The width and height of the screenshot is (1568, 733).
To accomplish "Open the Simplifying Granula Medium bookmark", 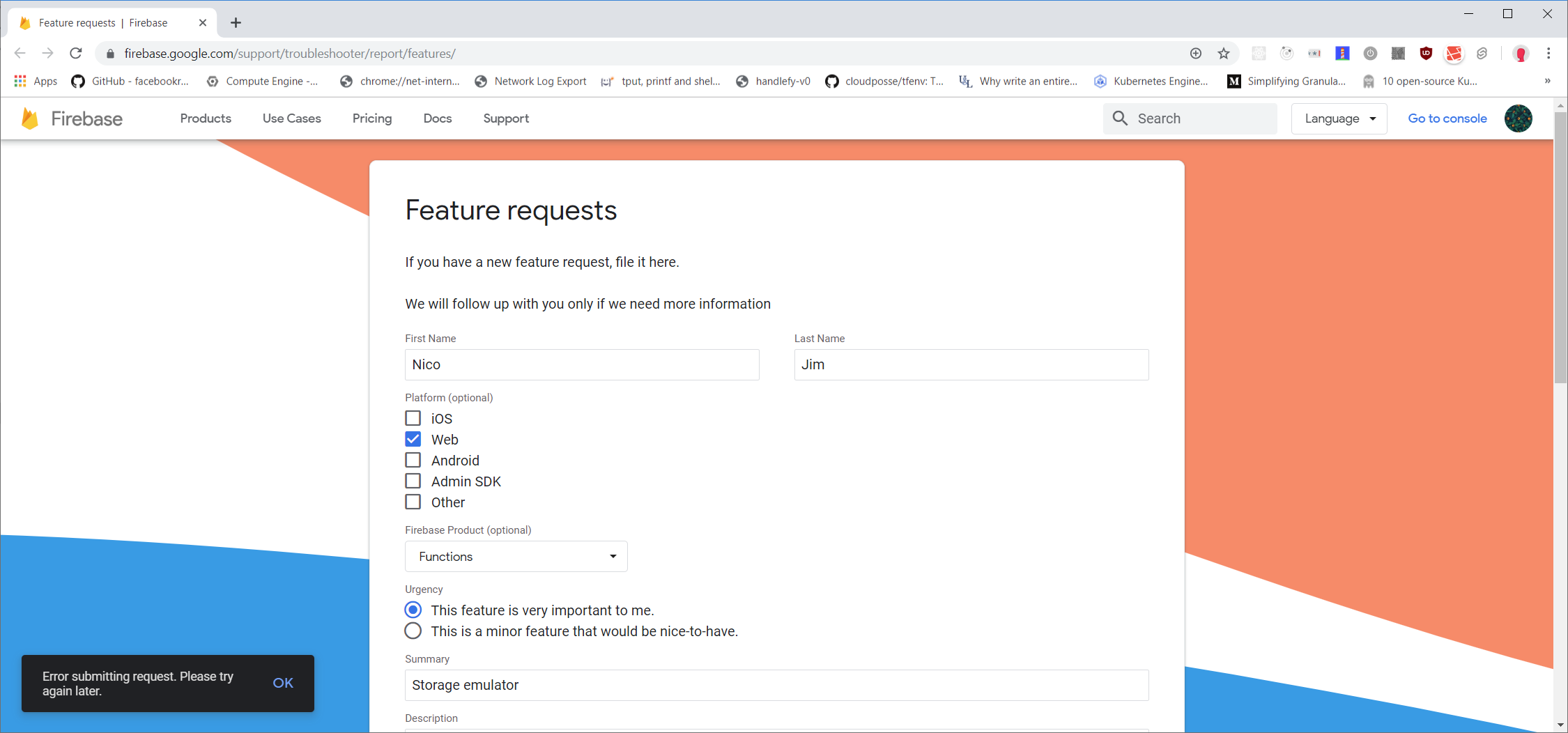I will click(x=1286, y=82).
